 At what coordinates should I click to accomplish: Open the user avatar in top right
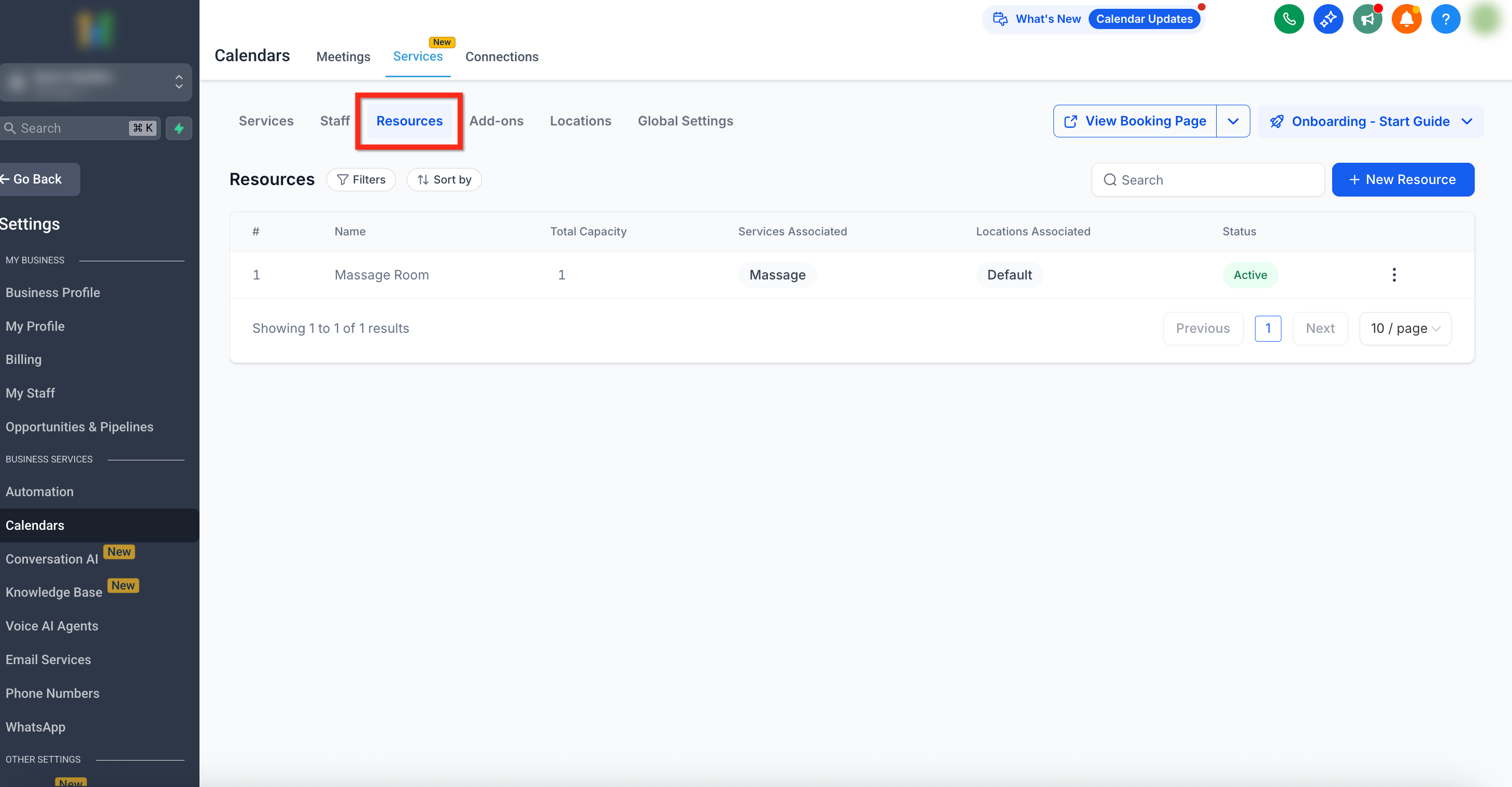click(1485, 19)
